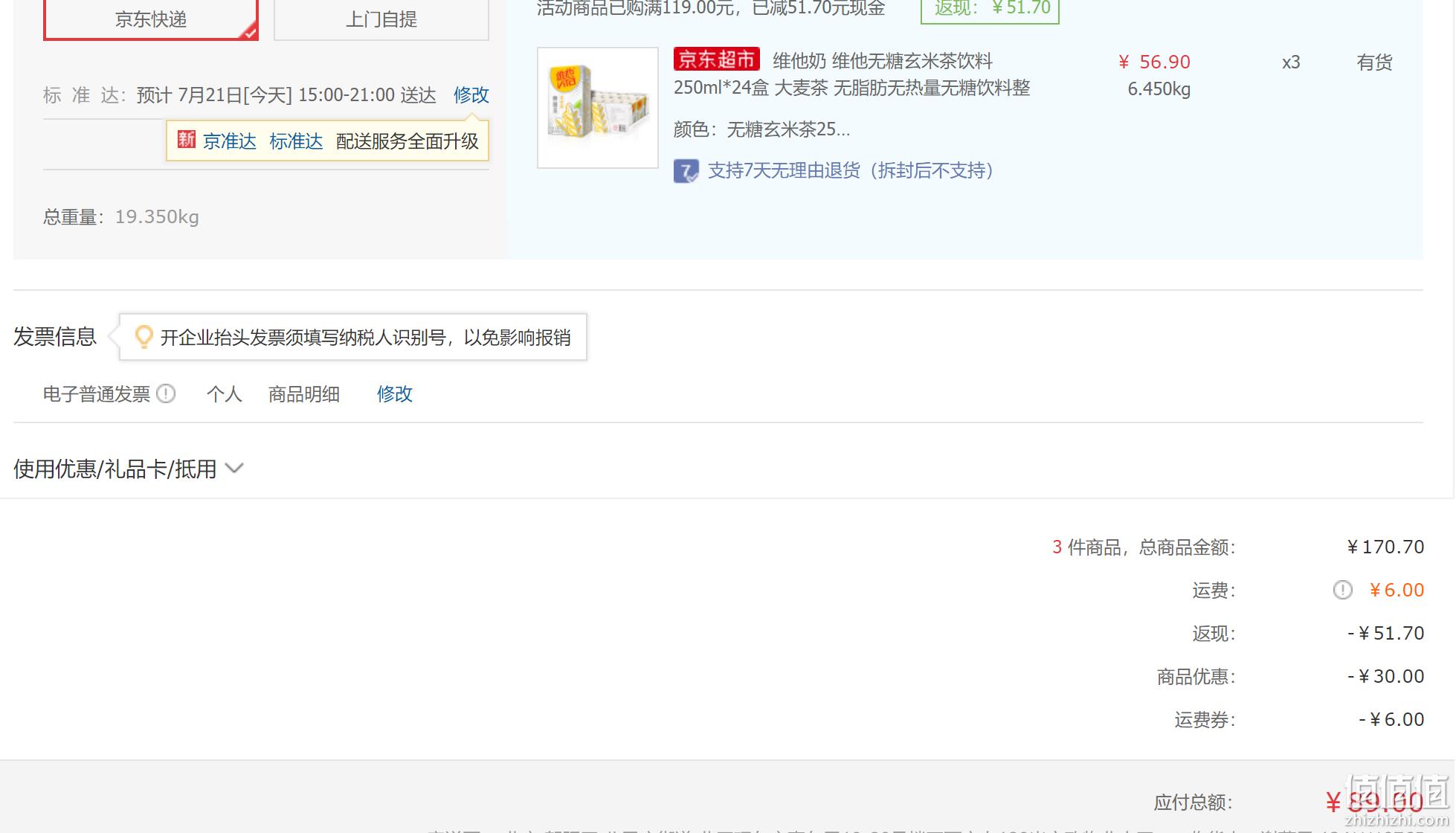
Task: Select 京东快递 delivery option
Action: pyautogui.click(x=151, y=19)
